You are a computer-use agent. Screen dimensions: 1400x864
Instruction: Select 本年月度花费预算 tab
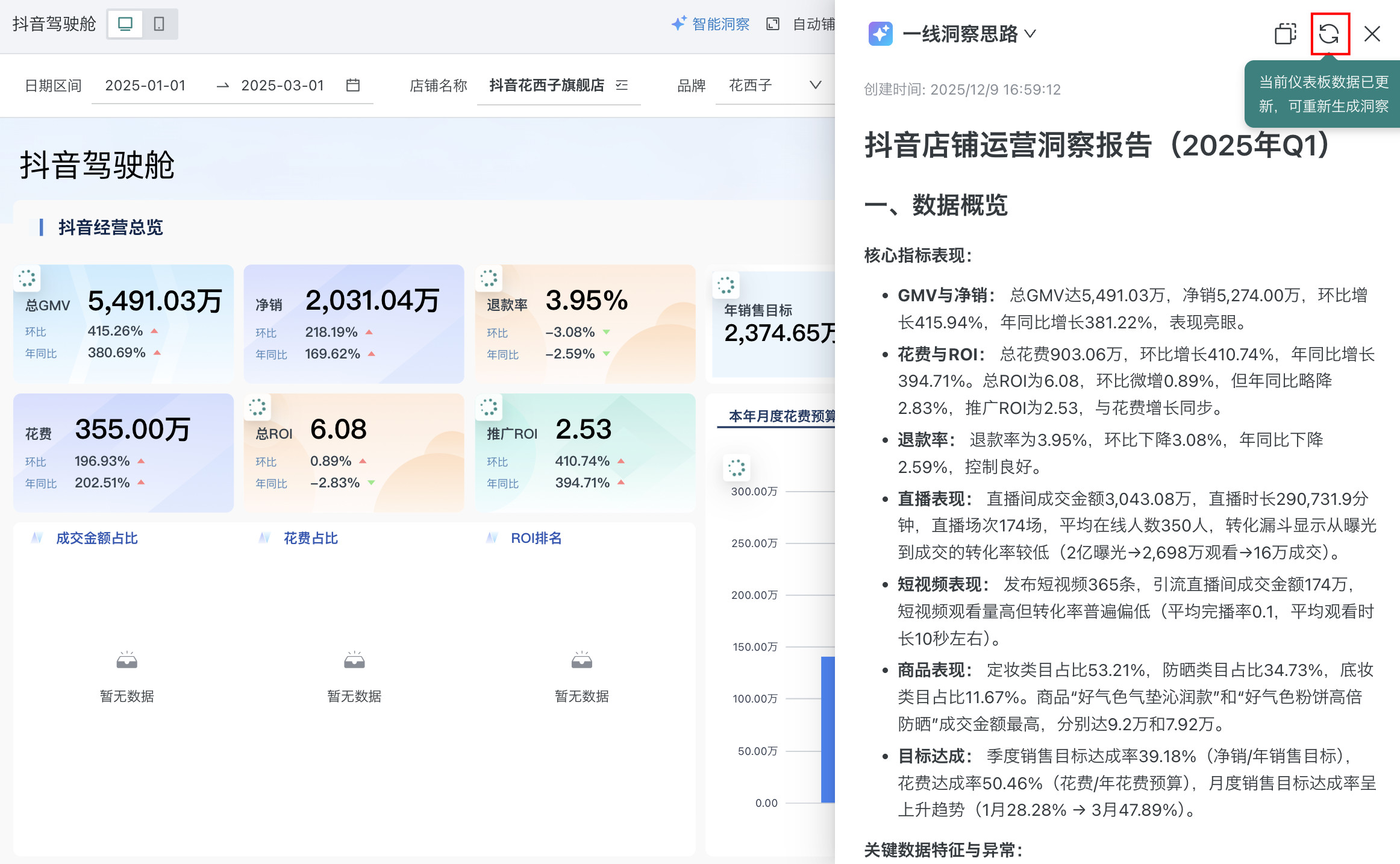[781, 416]
